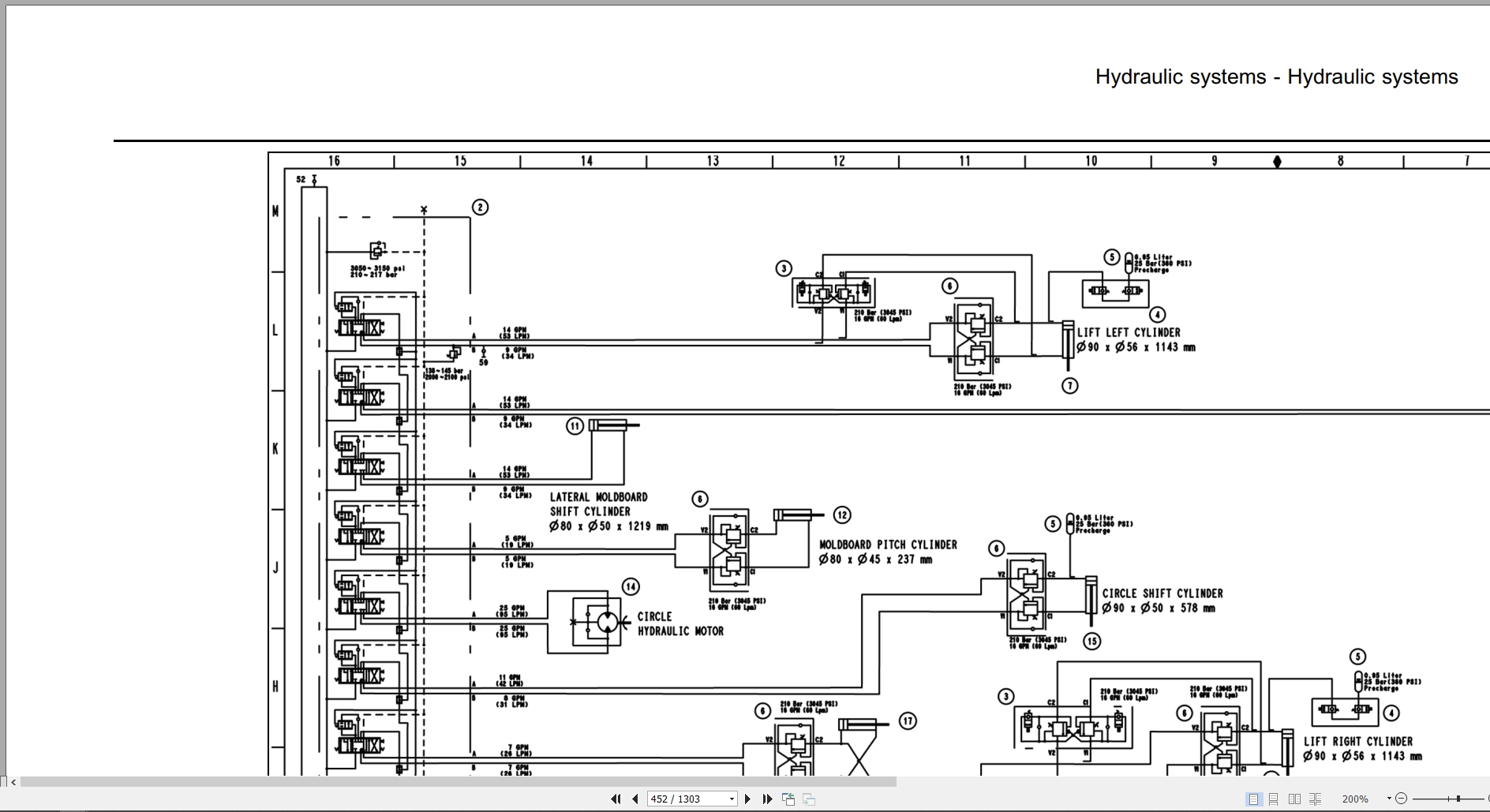Select single page view layout

[x=1253, y=799]
